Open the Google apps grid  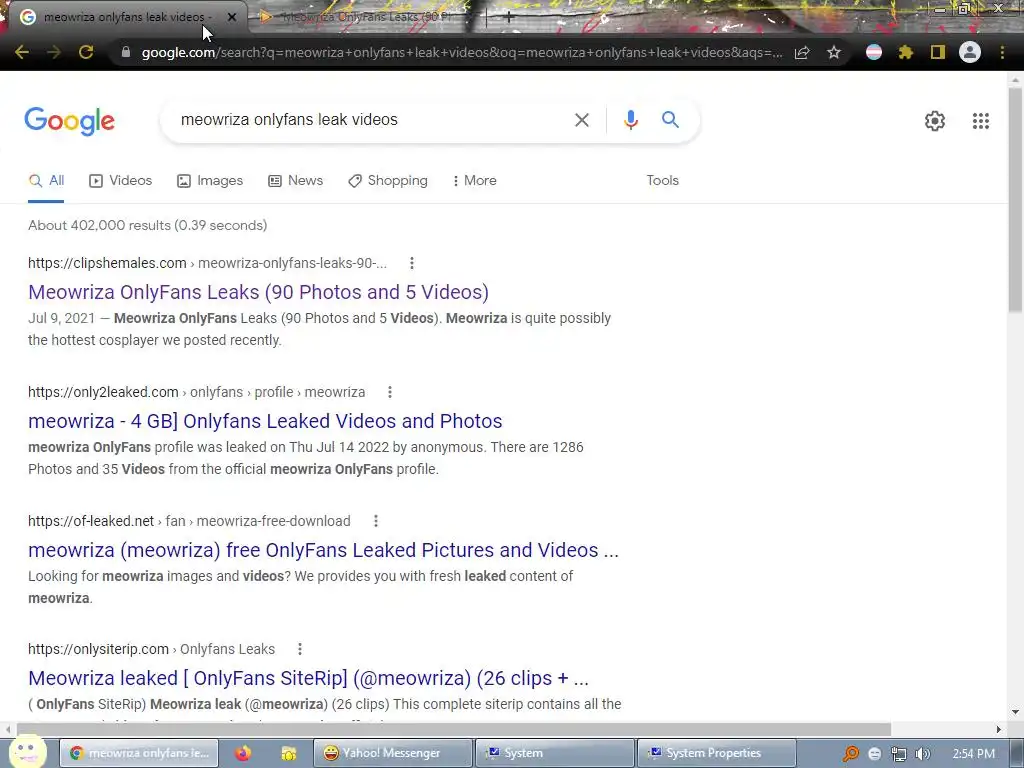[980, 121]
